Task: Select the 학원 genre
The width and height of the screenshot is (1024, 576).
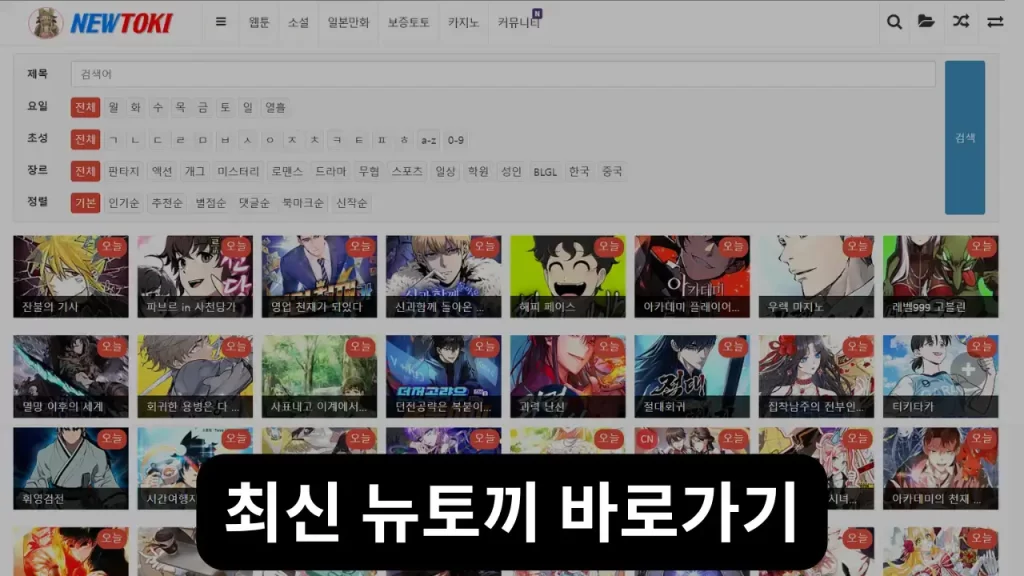Action: (478, 171)
